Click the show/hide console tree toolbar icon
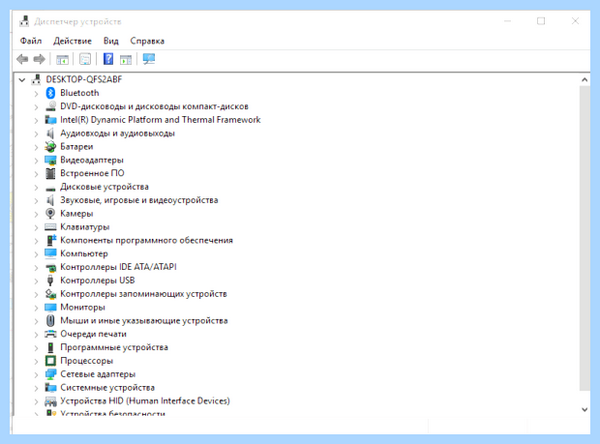The width and height of the screenshot is (600, 444). pos(62,59)
